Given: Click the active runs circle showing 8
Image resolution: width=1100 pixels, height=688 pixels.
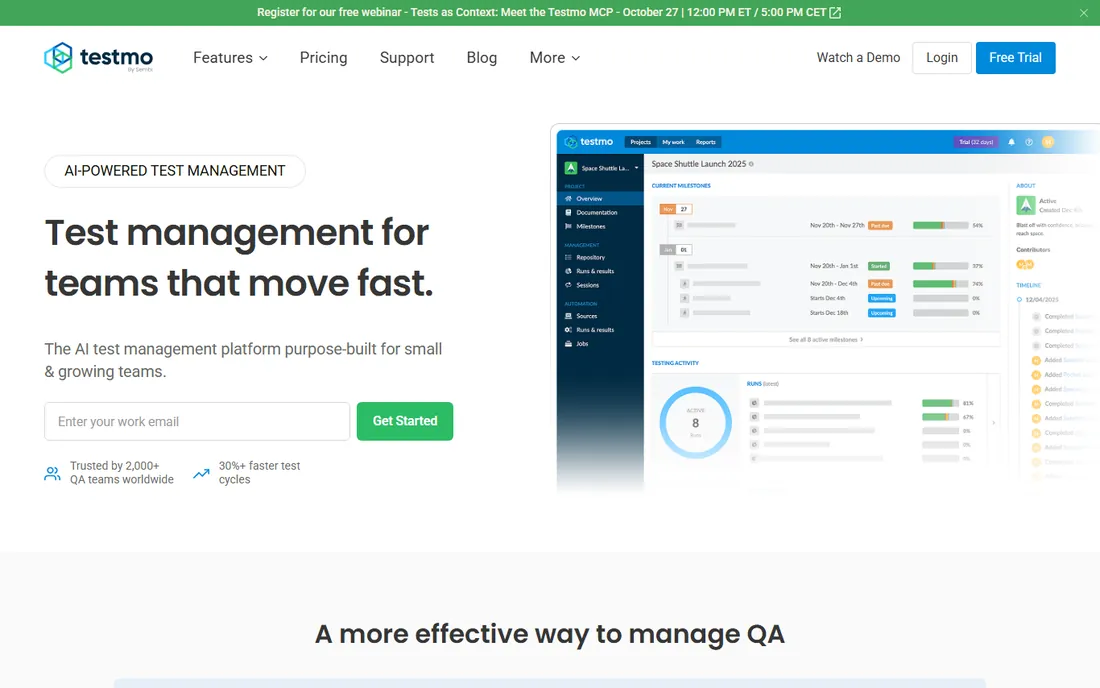Looking at the screenshot, I should coord(695,423).
